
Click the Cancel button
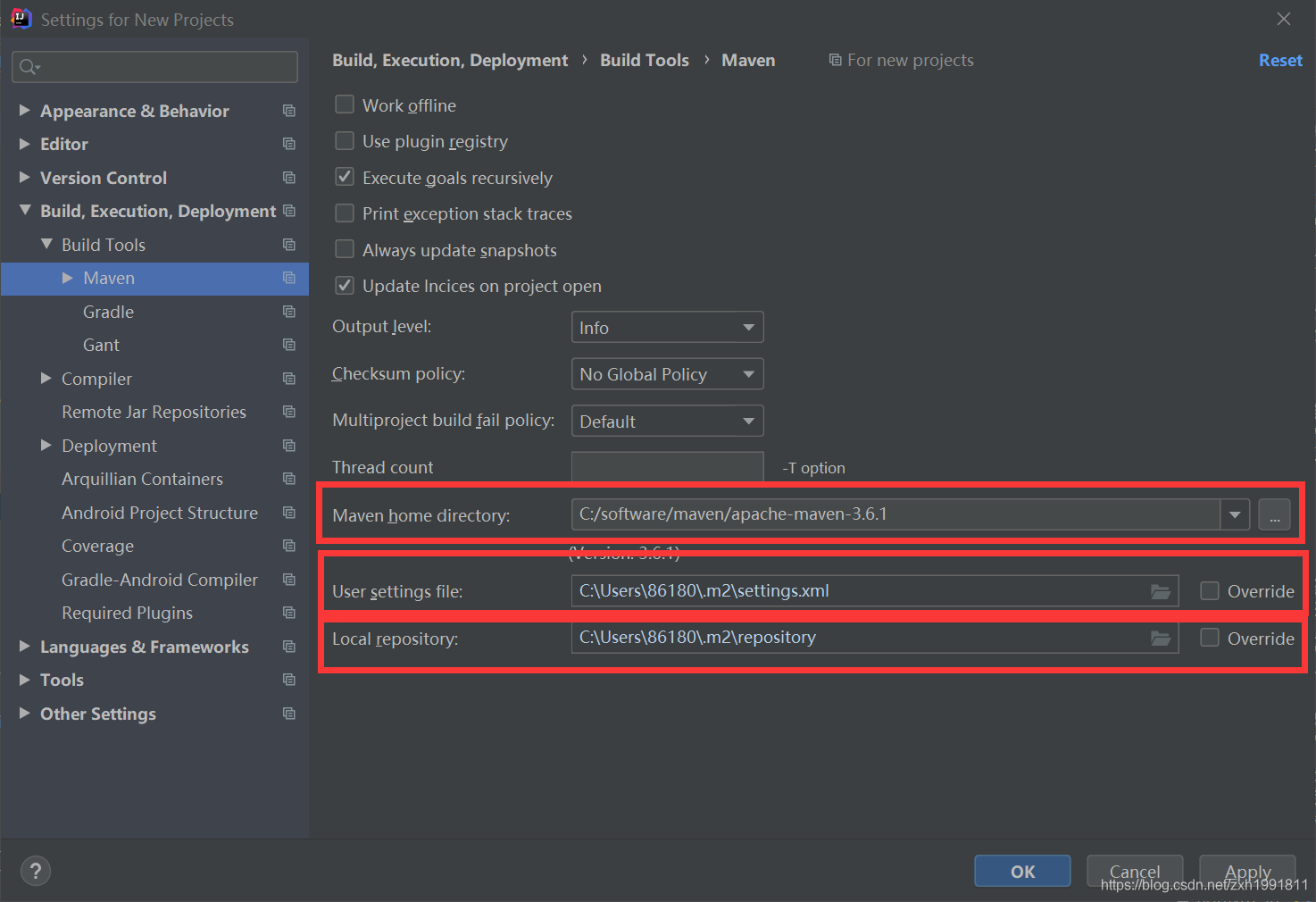[1135, 872]
